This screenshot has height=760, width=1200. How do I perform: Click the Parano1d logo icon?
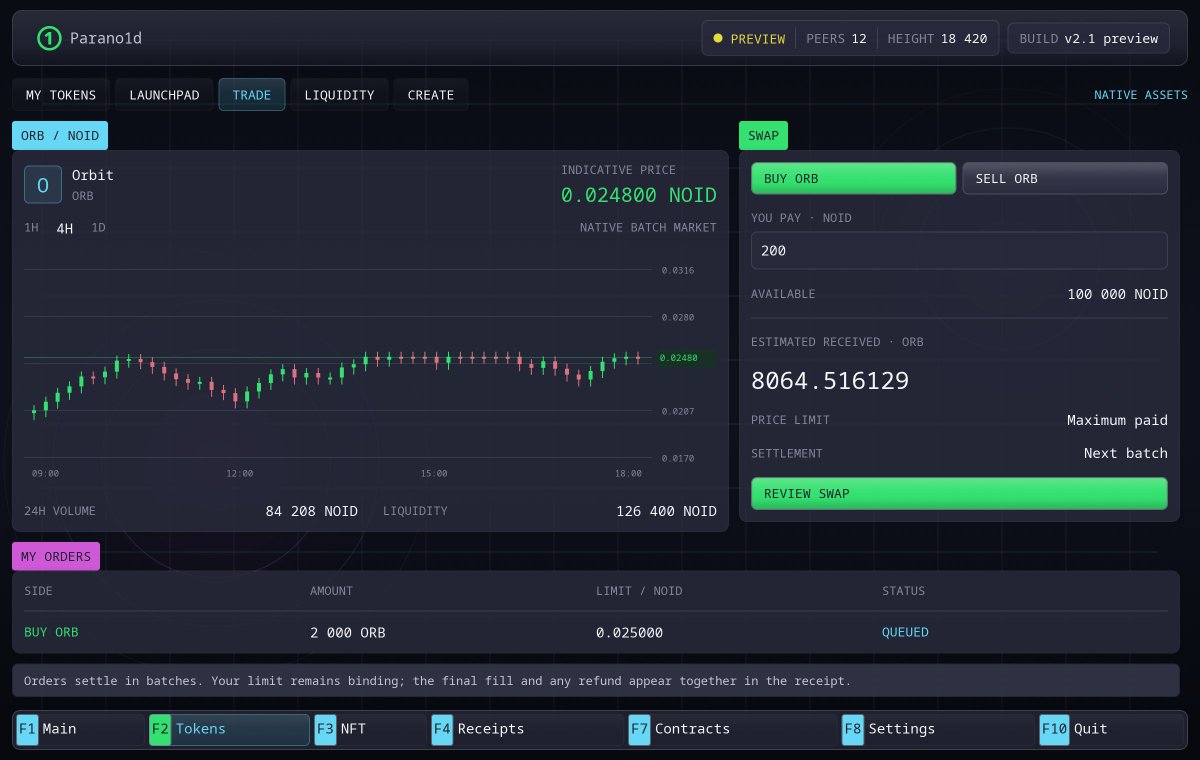click(49, 38)
